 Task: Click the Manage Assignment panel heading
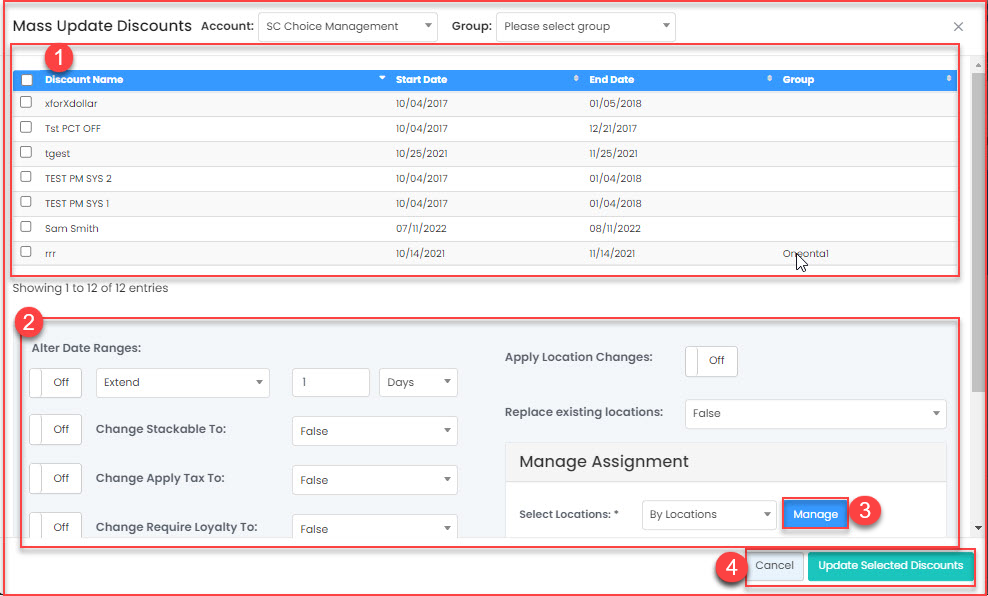click(604, 461)
